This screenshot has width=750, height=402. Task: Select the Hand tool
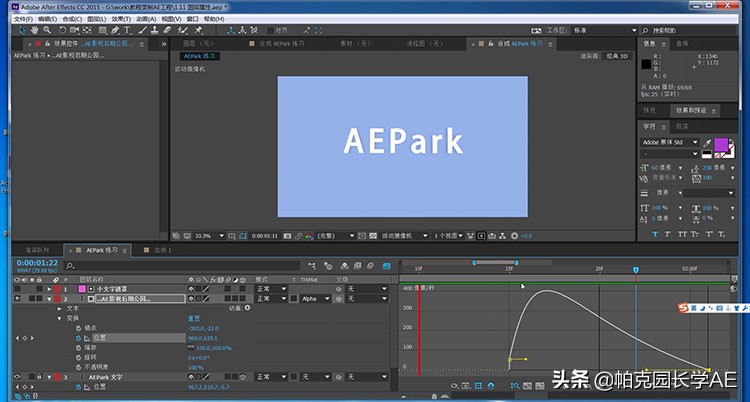[34, 30]
